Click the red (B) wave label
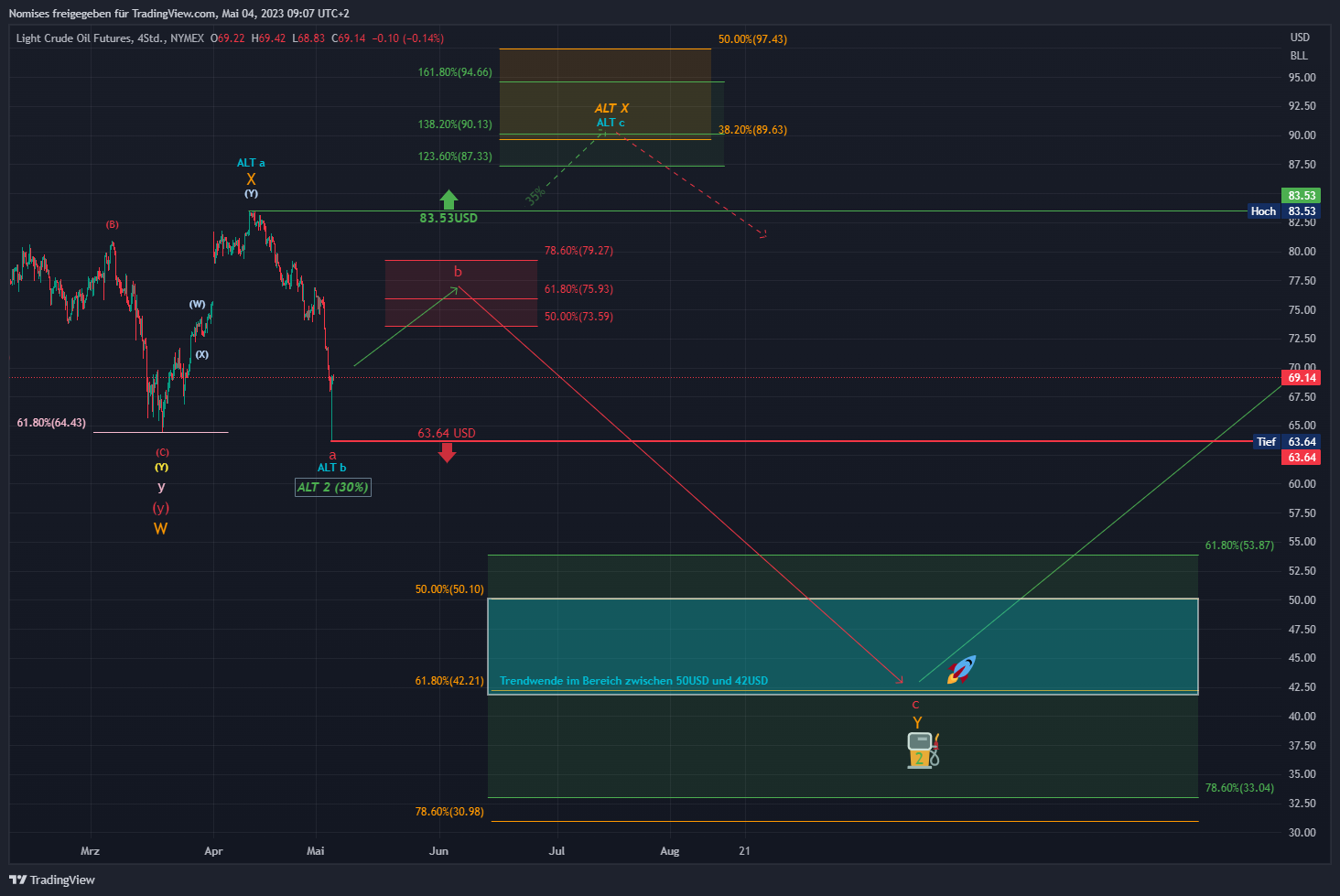 tap(112, 224)
